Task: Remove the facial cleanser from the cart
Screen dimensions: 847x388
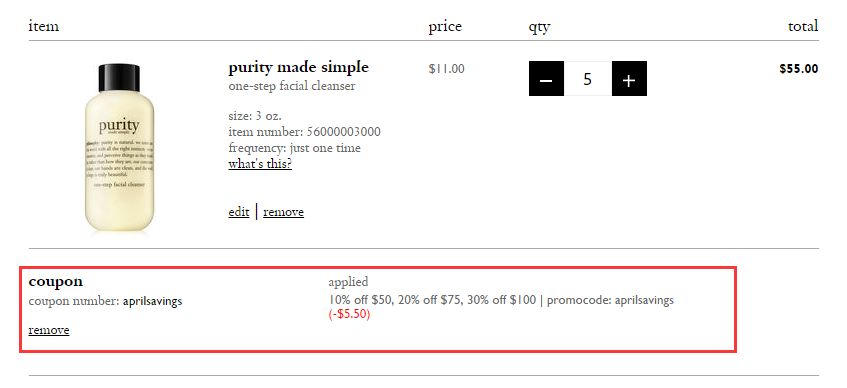Action: (x=284, y=212)
